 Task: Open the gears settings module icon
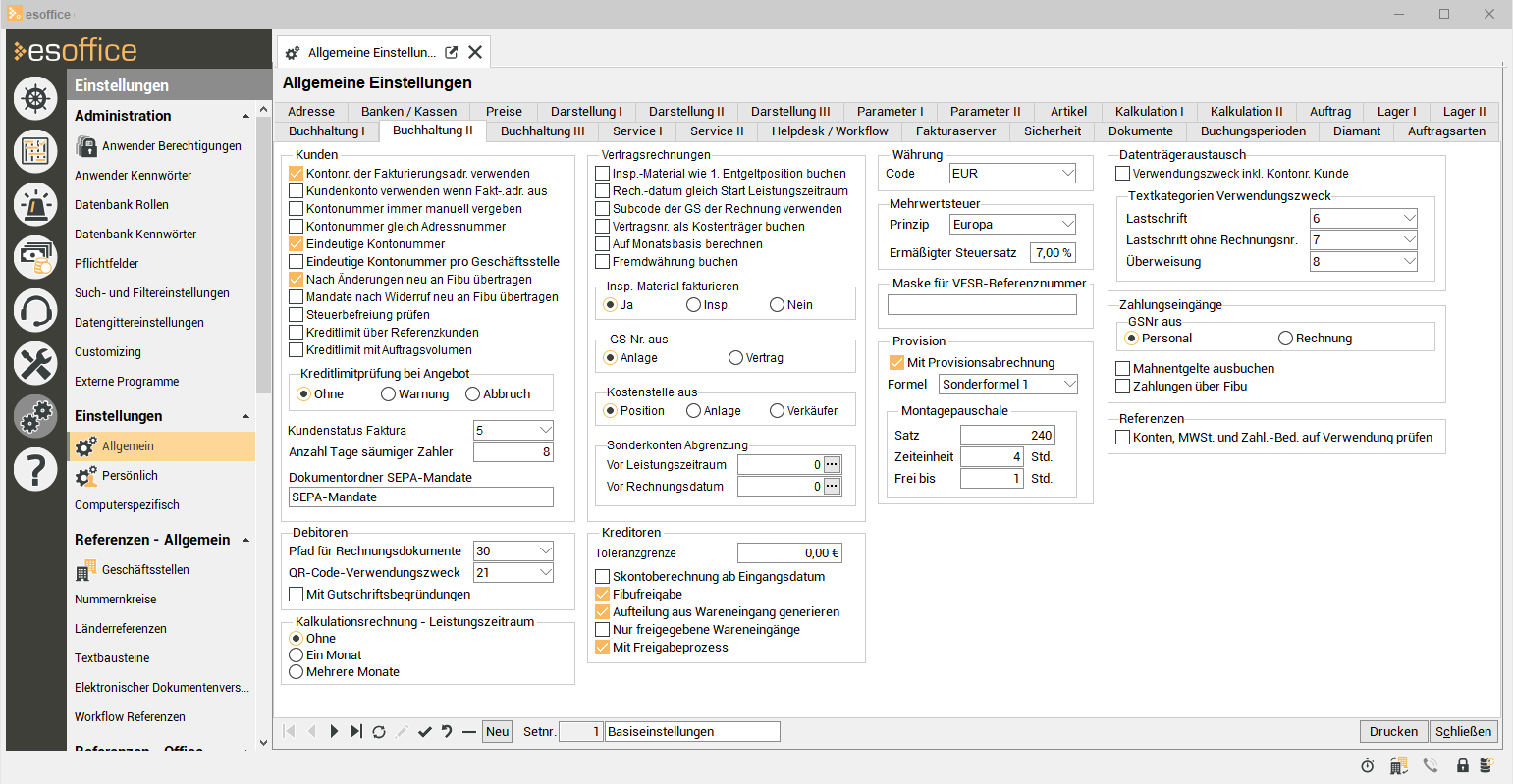click(35, 417)
